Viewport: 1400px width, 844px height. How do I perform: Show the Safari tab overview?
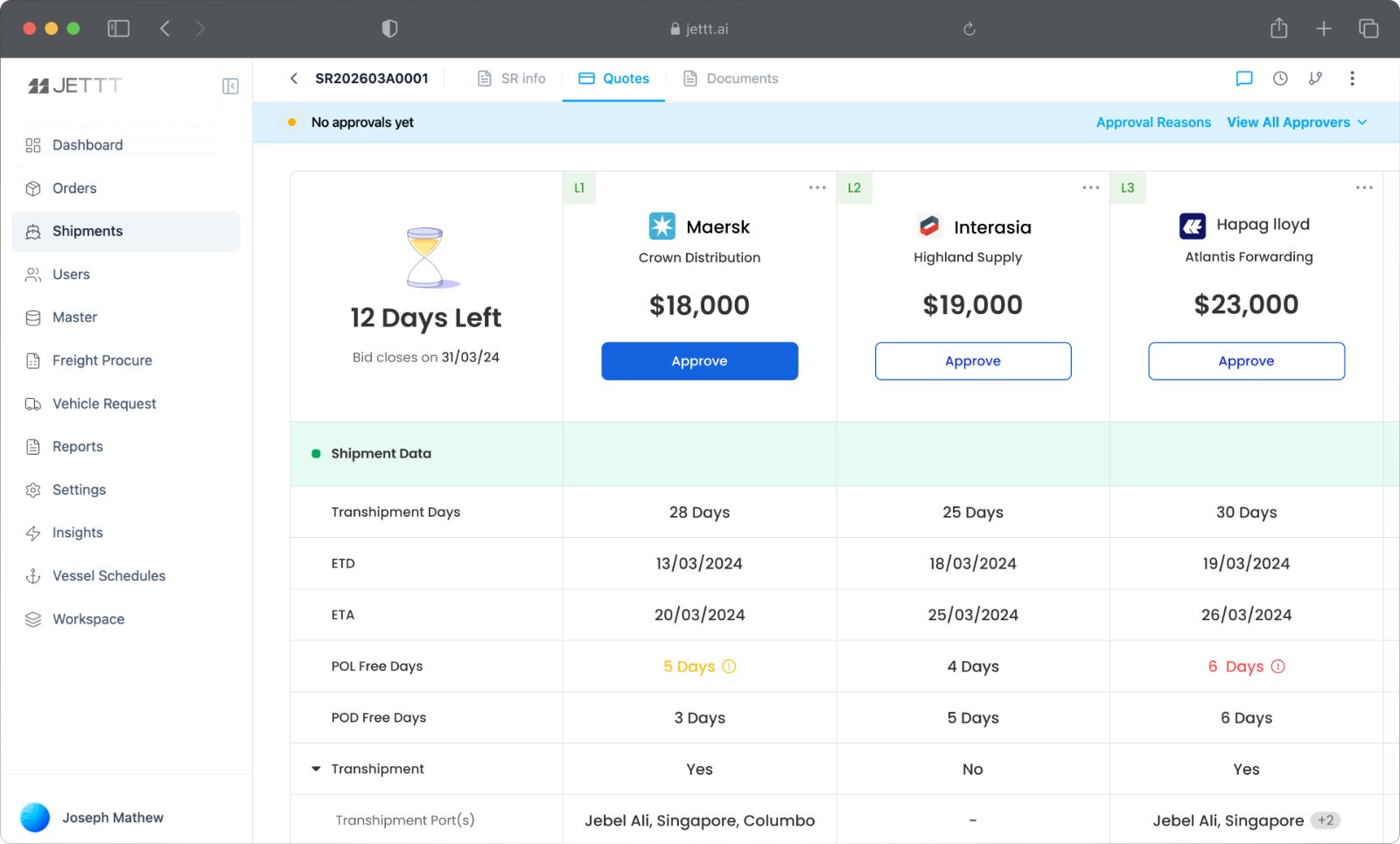pyautogui.click(x=1368, y=29)
